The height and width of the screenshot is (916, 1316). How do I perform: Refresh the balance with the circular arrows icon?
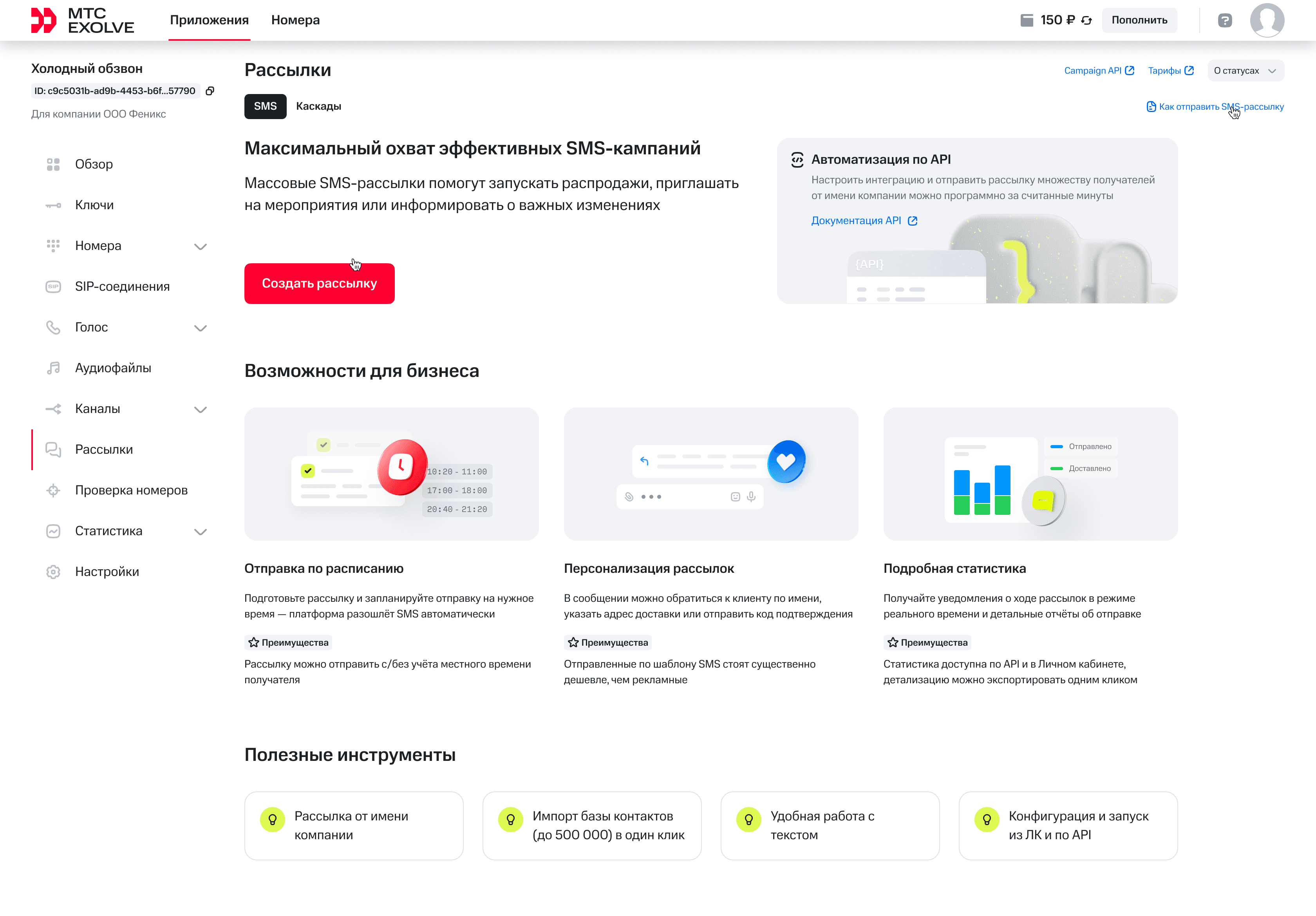1086,20
